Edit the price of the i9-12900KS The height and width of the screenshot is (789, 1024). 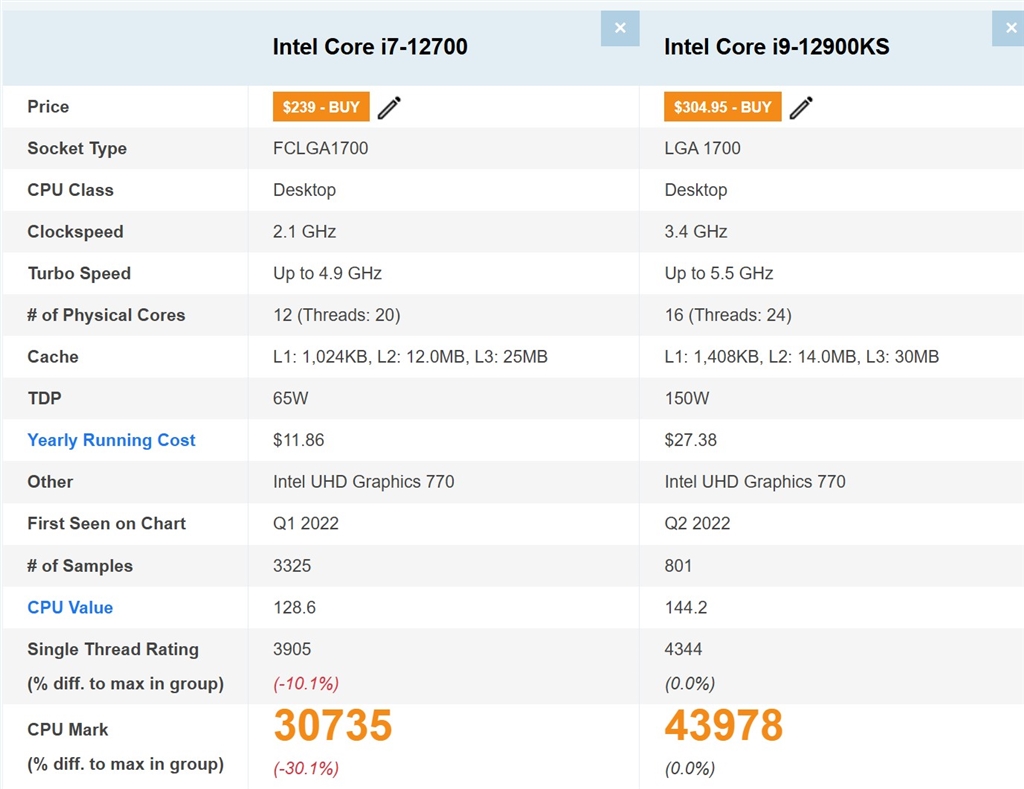pos(801,107)
